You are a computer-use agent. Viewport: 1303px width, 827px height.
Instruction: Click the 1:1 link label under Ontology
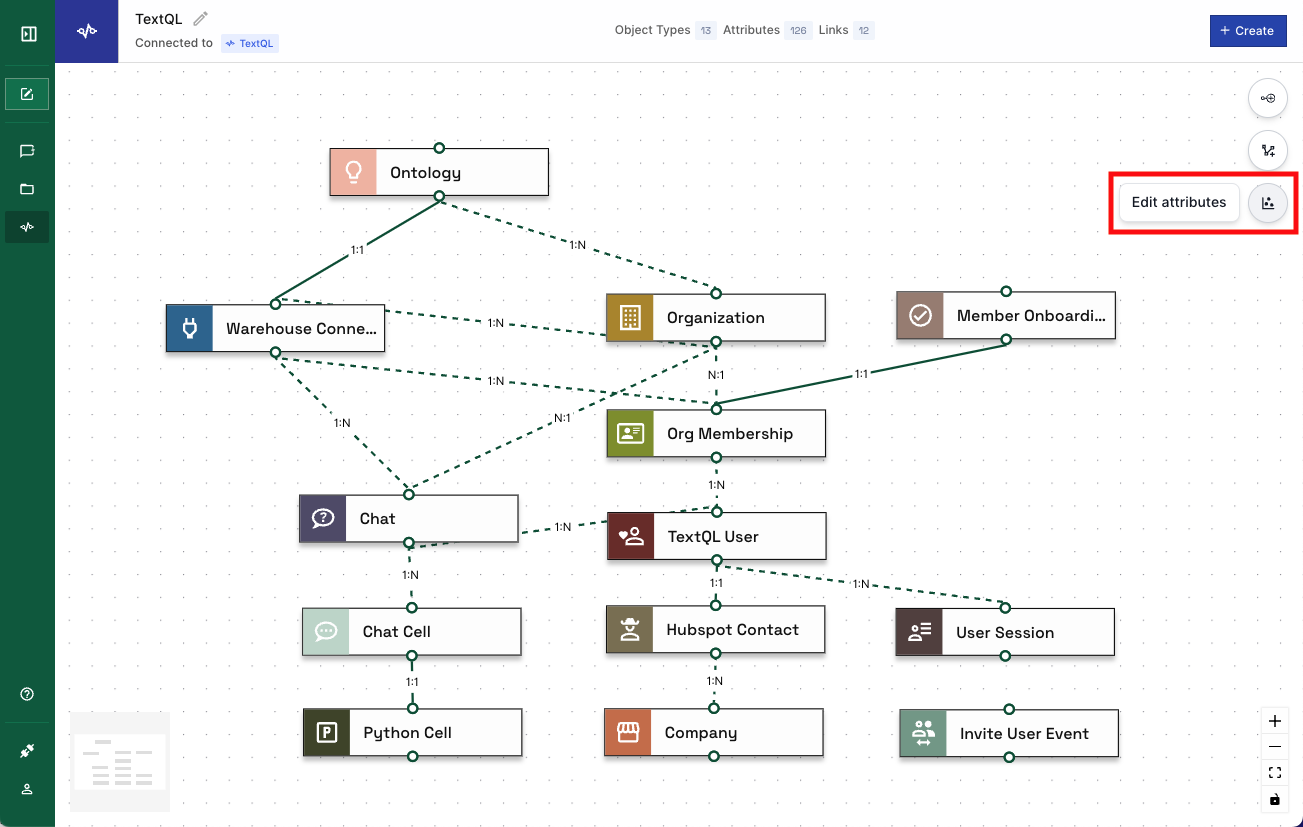pos(357,250)
